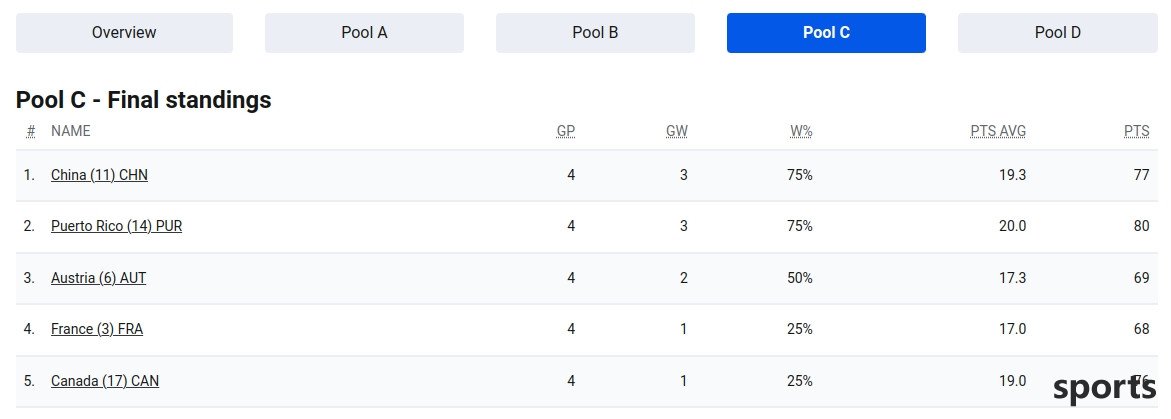The image size is (1171, 419).
Task: Click the GP column header
Action: [566, 131]
